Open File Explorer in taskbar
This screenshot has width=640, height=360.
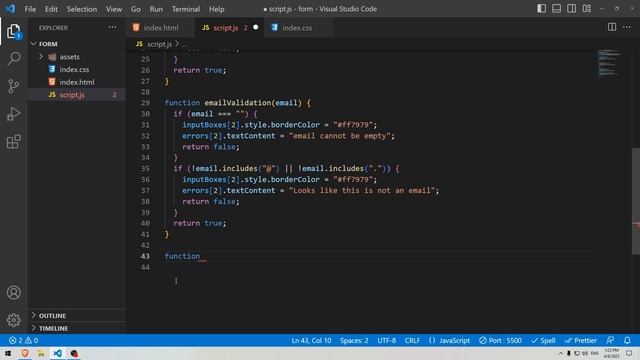coord(41,353)
